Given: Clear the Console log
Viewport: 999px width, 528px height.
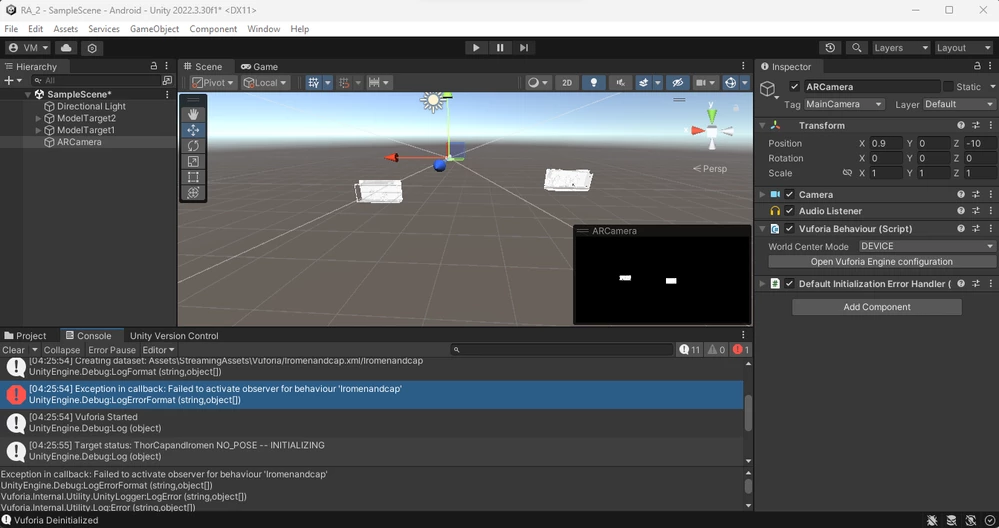Looking at the screenshot, I should coord(13,350).
